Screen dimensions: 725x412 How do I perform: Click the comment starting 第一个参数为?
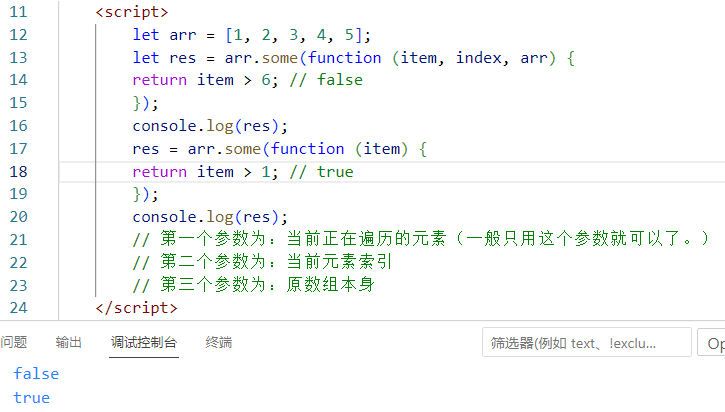(421, 239)
